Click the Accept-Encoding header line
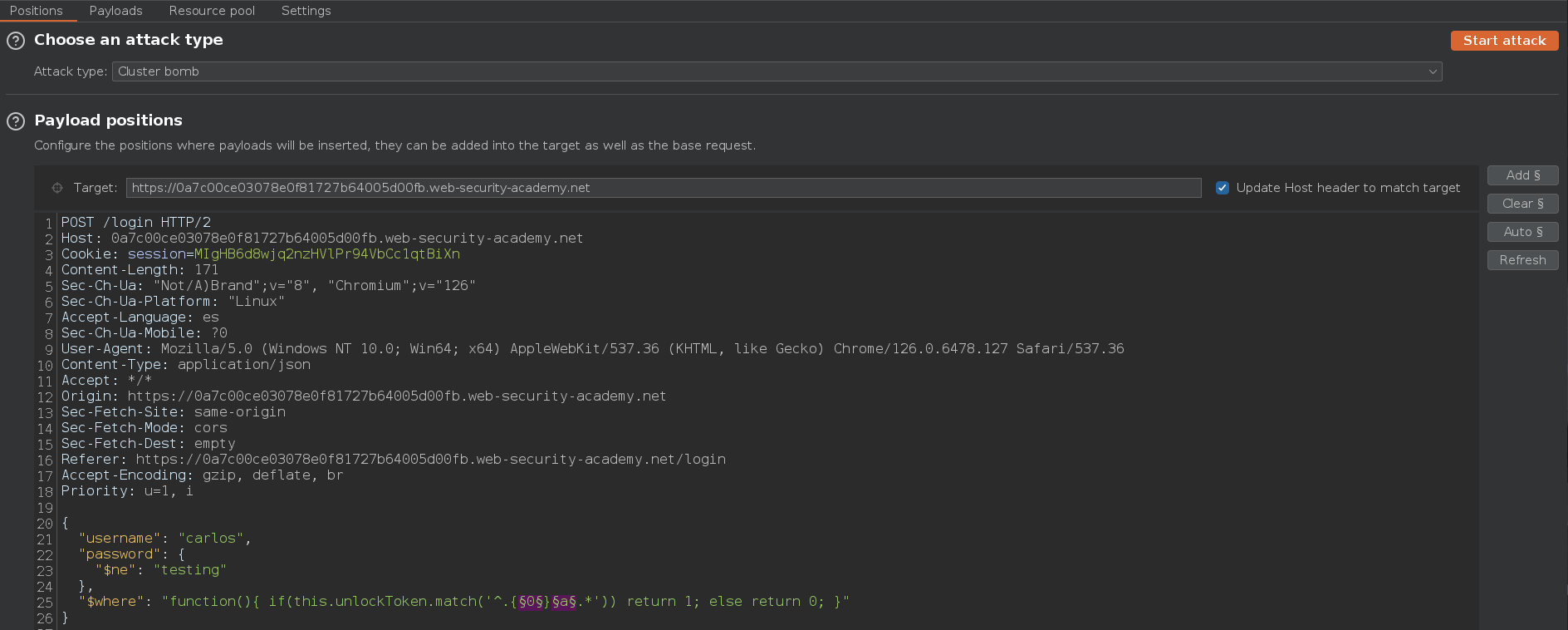 (x=203, y=475)
